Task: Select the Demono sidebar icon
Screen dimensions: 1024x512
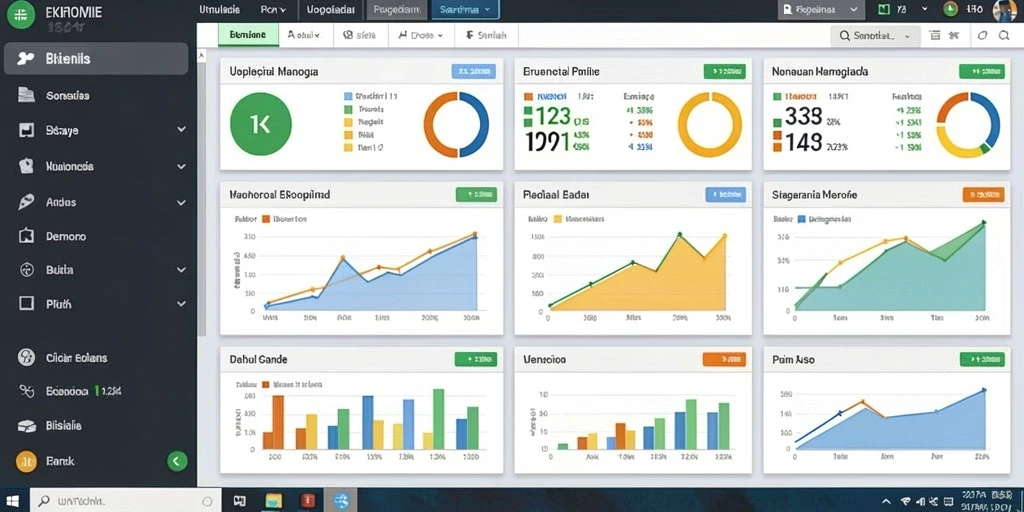Action: pyautogui.click(x=26, y=236)
